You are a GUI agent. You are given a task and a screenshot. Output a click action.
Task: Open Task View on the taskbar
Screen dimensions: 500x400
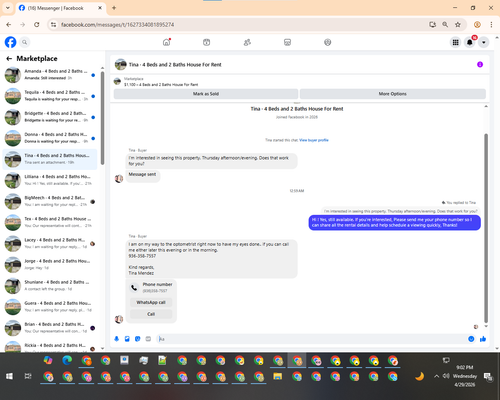[x=28, y=376]
